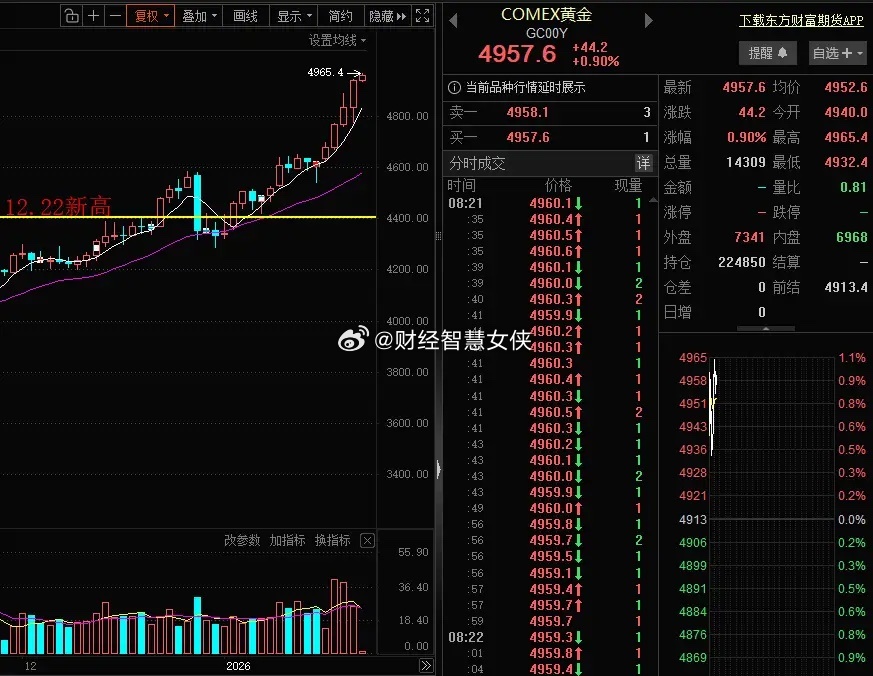Click the panel splitter handle beside trade list
Screen dimensions: 873x676
[439, 236]
